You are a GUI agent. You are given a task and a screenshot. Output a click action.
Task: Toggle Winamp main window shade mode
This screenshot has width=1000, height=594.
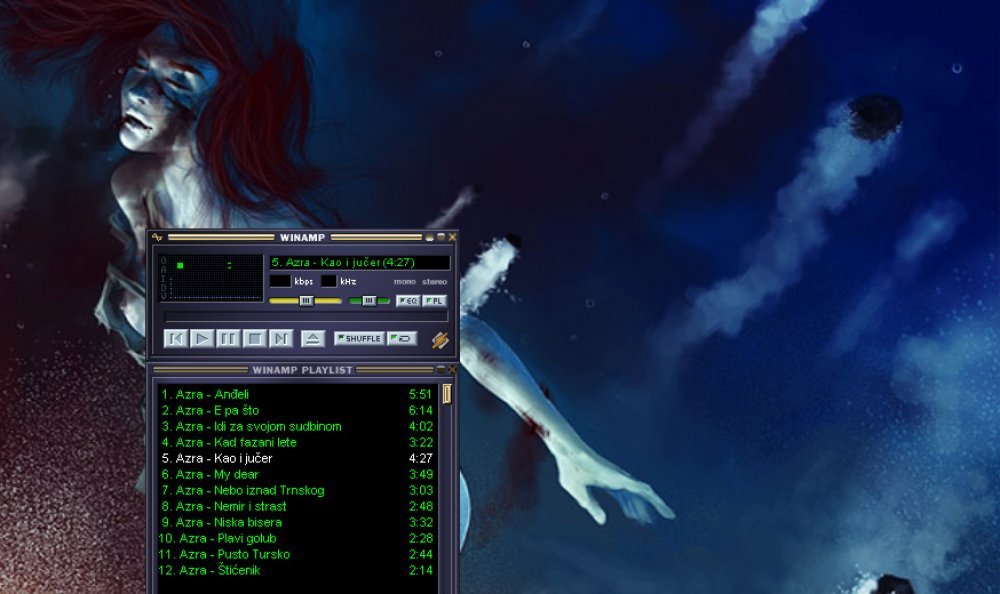tap(441, 237)
